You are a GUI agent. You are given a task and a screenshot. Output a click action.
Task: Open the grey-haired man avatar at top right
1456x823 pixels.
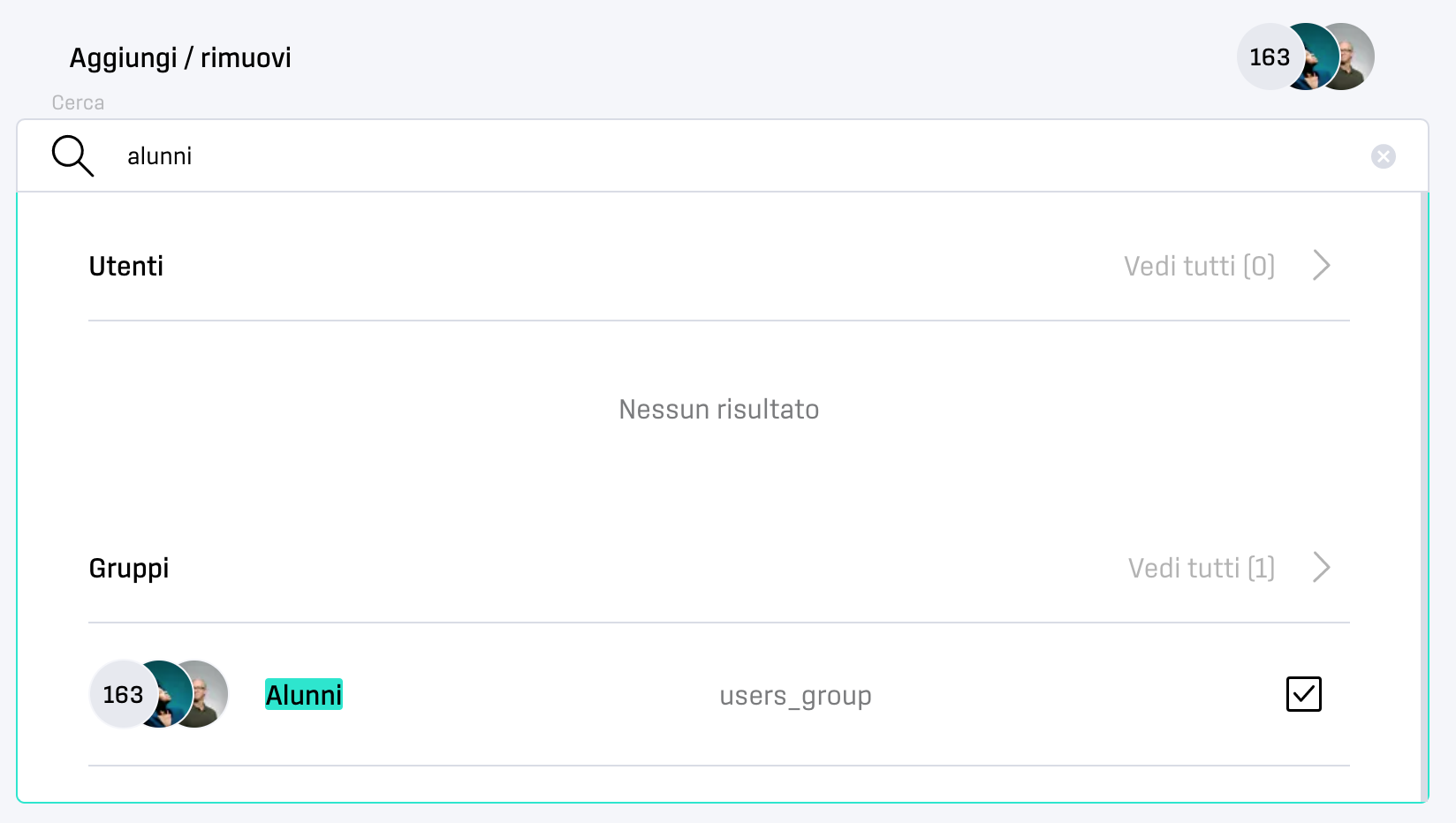pos(1351,57)
